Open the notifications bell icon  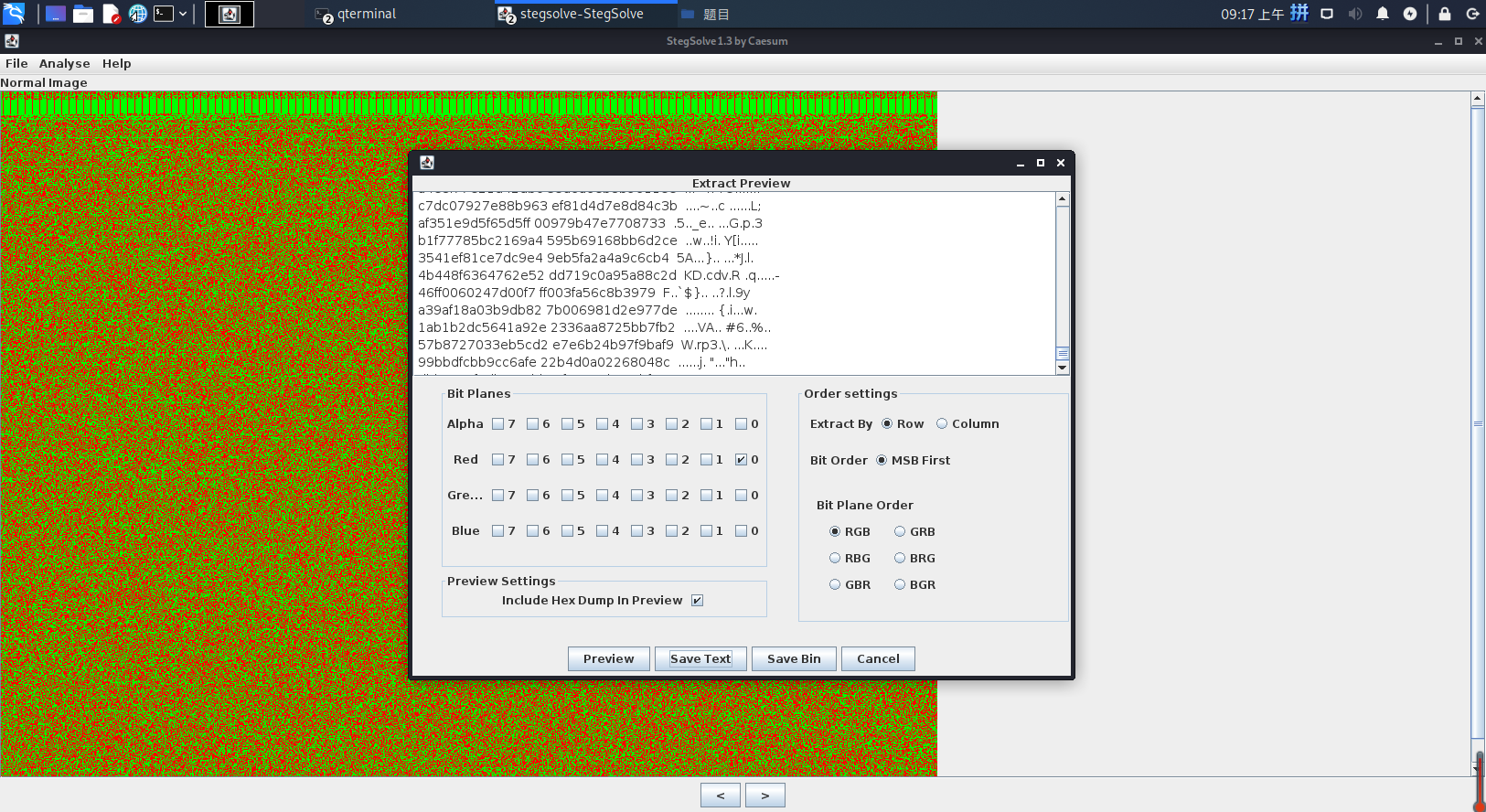pyautogui.click(x=1383, y=14)
